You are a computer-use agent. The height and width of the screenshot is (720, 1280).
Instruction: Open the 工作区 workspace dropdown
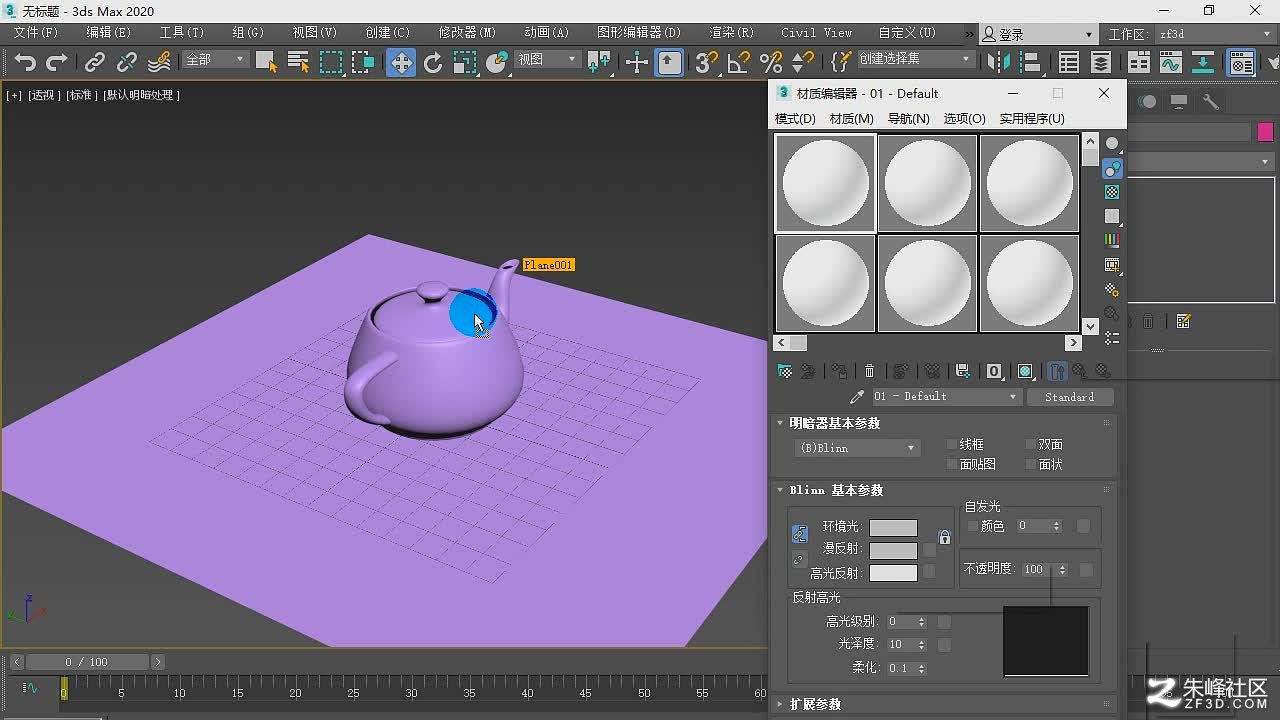click(x=1216, y=34)
